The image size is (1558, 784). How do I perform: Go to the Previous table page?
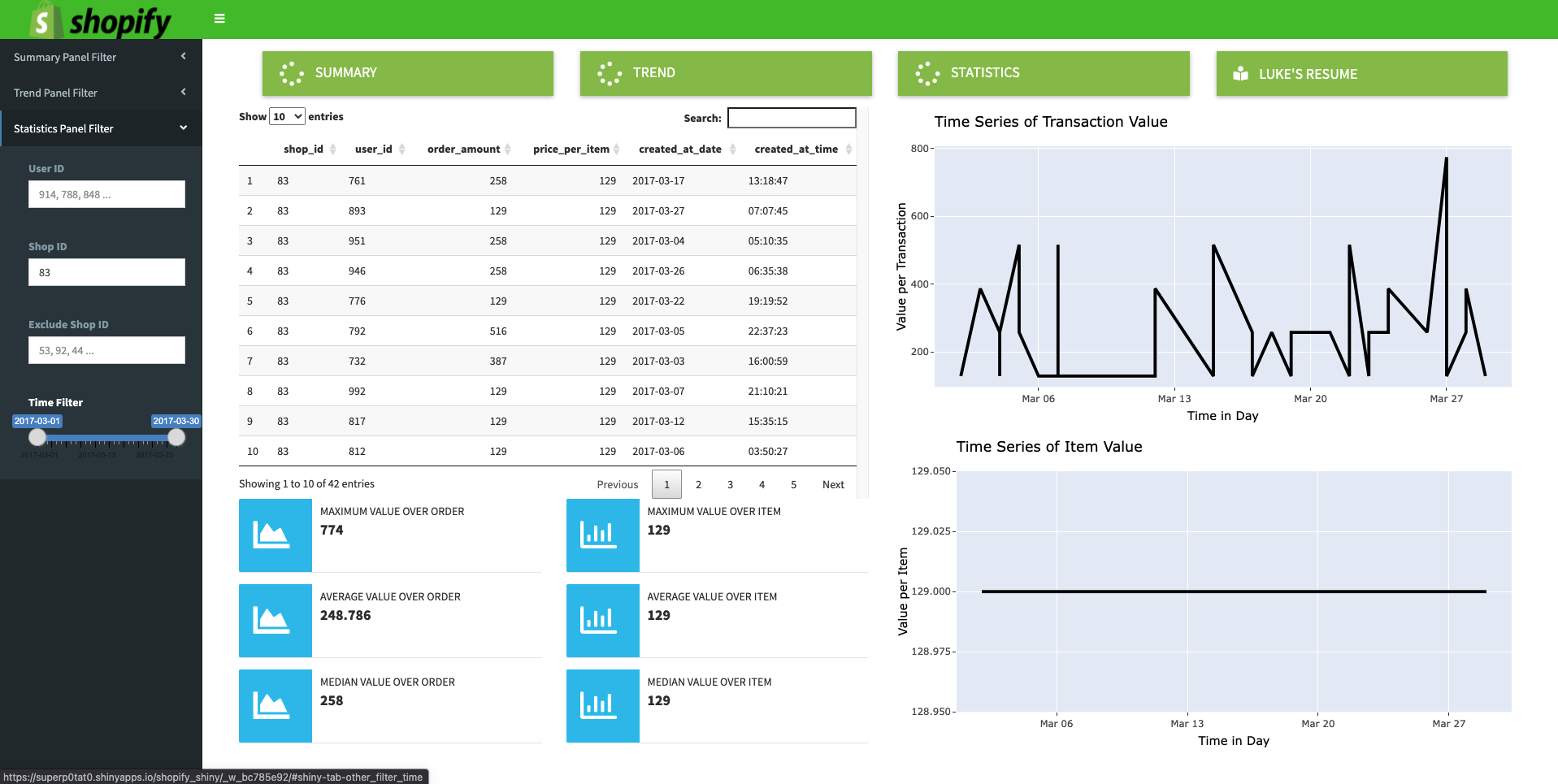618,485
